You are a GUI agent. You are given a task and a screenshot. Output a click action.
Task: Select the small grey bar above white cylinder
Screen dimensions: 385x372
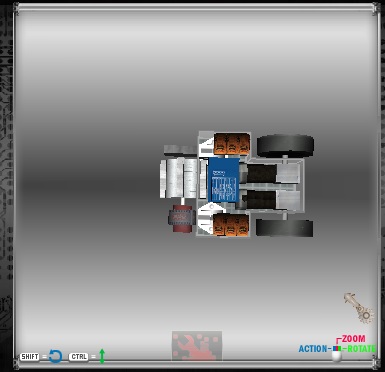click(x=180, y=149)
